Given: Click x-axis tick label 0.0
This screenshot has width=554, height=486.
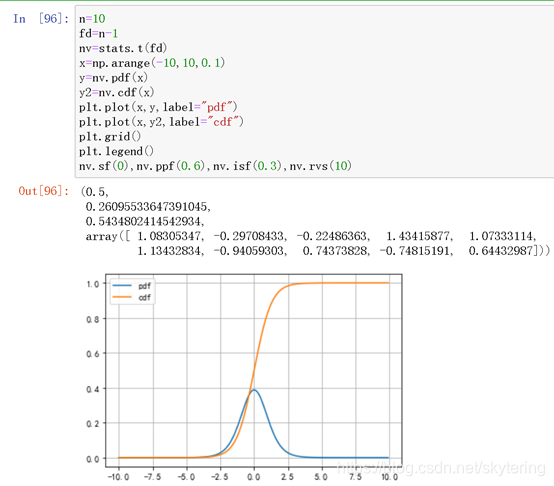Looking at the screenshot, I should tap(254, 477).
